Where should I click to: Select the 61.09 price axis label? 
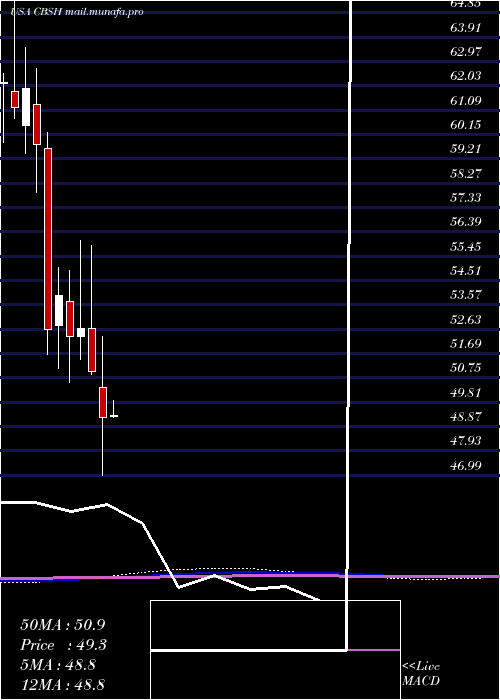[467, 100]
